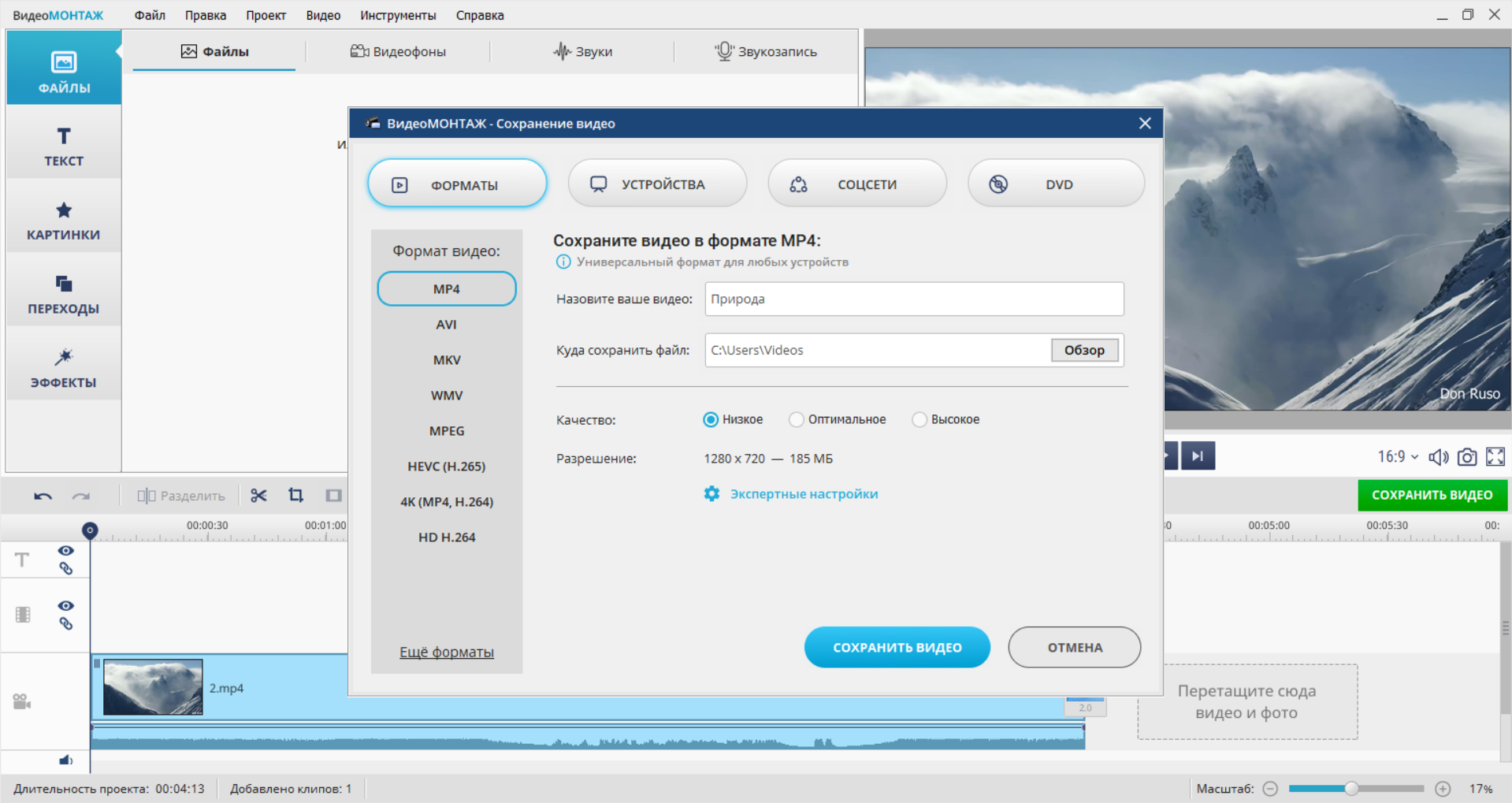Select the DVD export tab
Image resolution: width=1512 pixels, height=803 pixels.
(x=1057, y=184)
